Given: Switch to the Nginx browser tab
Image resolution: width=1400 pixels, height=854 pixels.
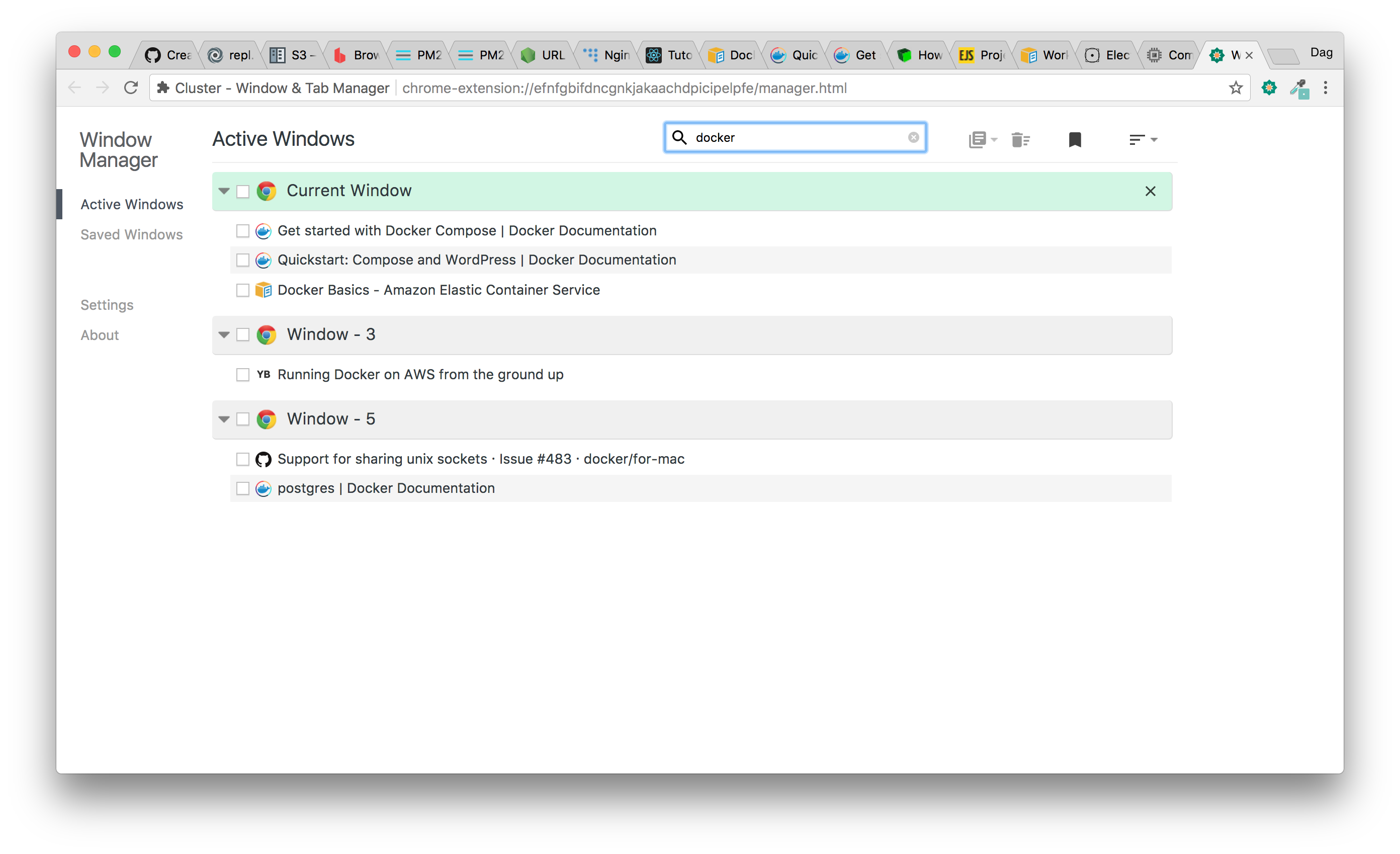Looking at the screenshot, I should click(x=607, y=55).
